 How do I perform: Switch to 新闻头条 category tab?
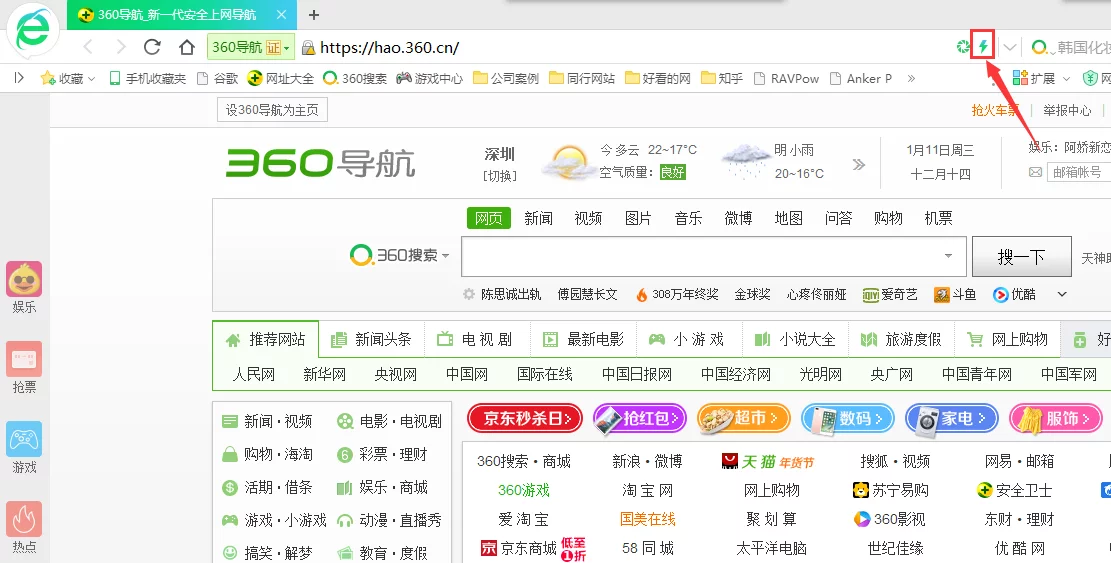(372, 339)
